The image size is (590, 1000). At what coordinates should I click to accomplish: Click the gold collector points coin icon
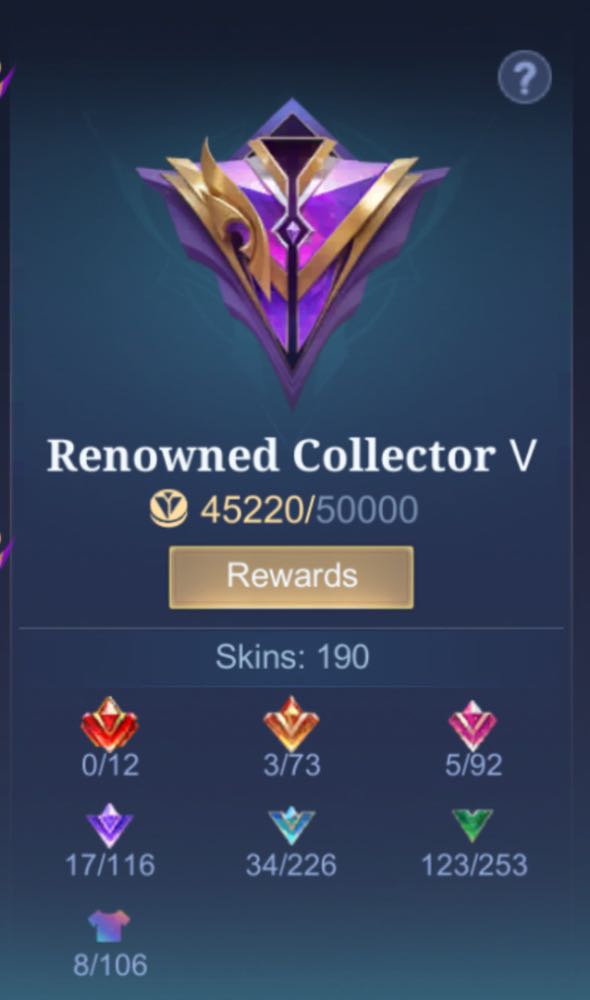tap(169, 510)
